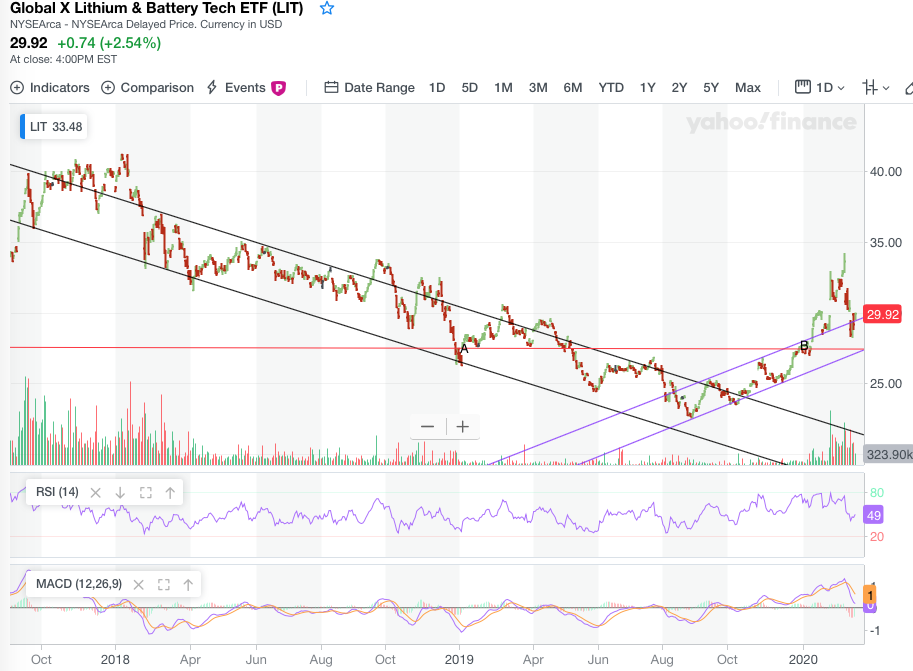Zoom out the chart with minus
Image resolution: width=913 pixels, height=671 pixels.
[x=427, y=427]
